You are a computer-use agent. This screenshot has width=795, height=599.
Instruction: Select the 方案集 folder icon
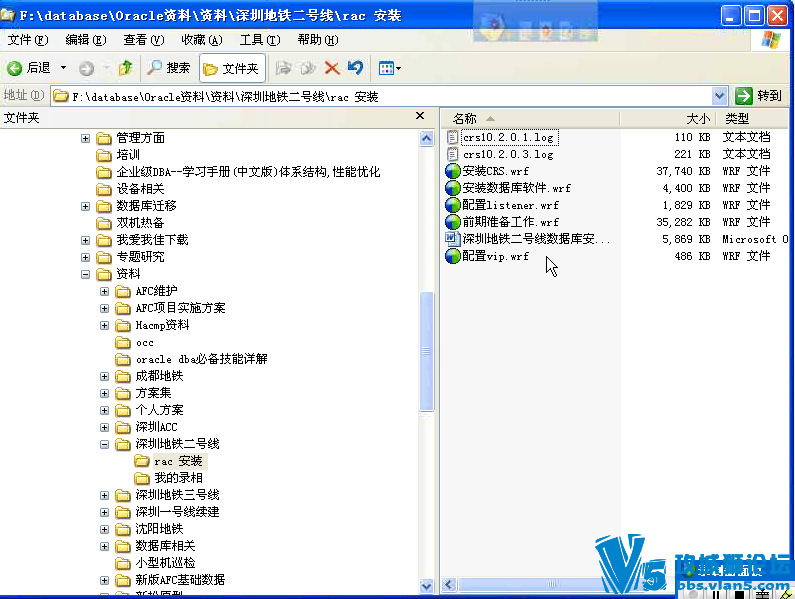[123, 394]
